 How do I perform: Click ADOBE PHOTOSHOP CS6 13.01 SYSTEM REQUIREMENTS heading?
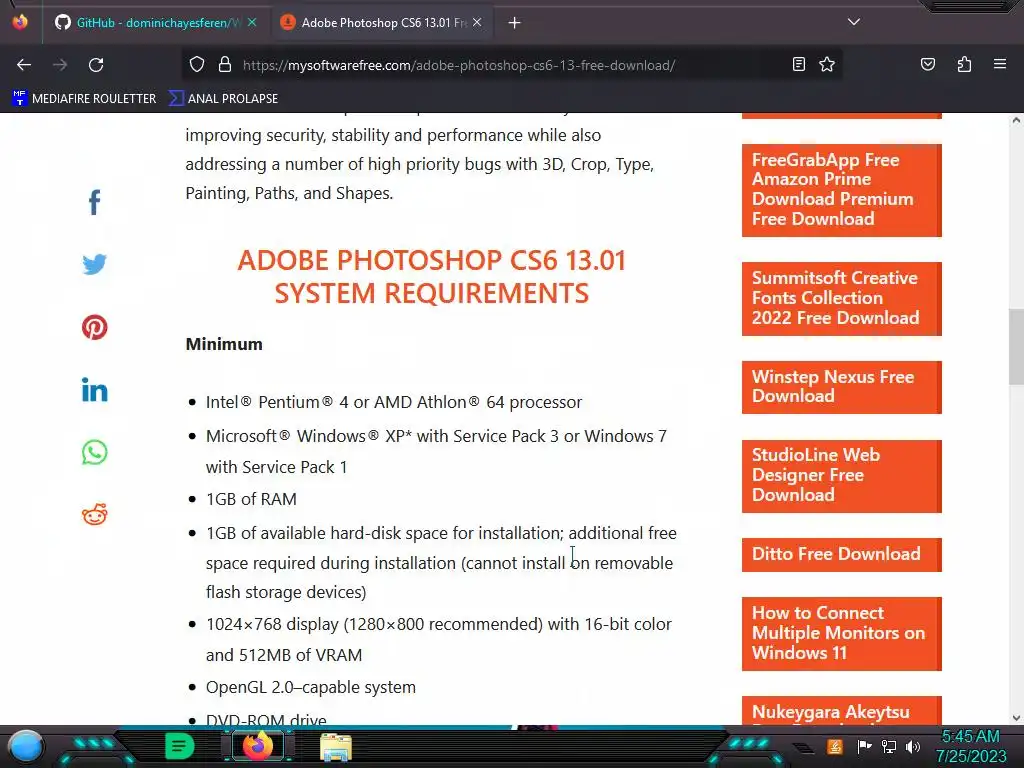coord(432,277)
